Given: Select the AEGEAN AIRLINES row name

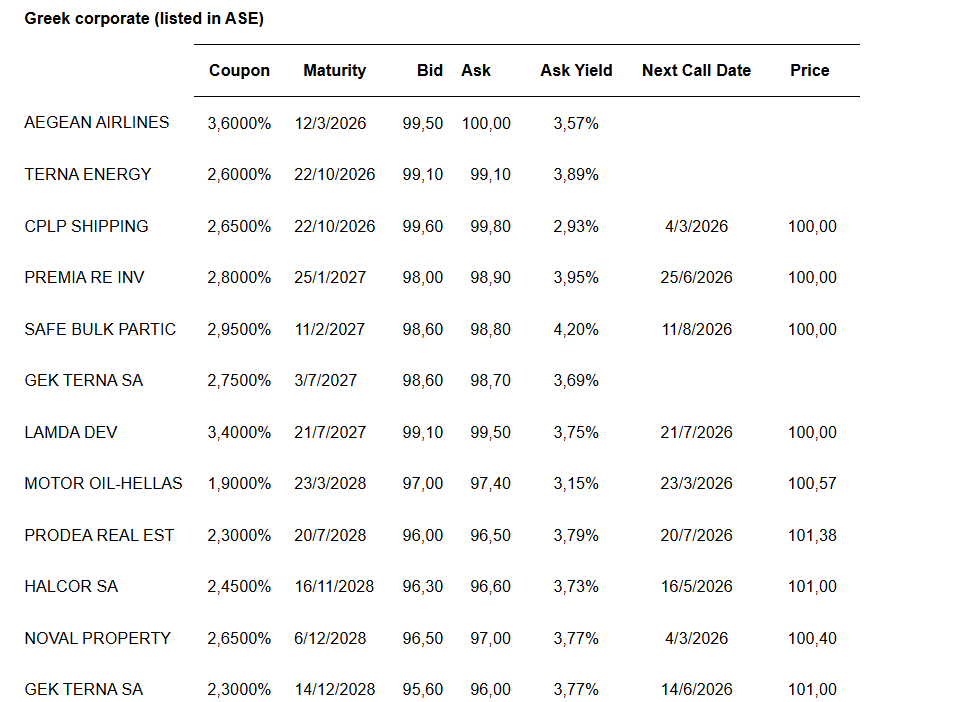Looking at the screenshot, I should (97, 123).
